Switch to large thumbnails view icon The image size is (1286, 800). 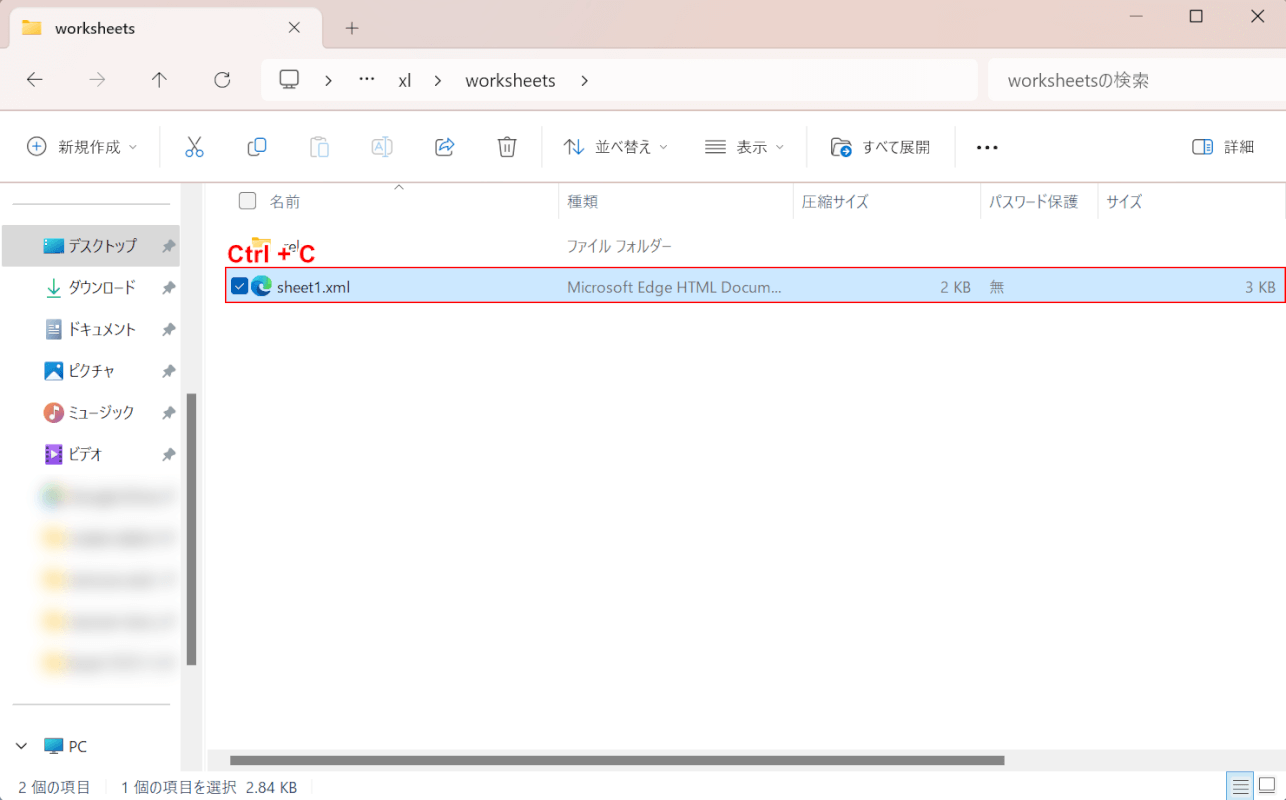coord(1266,786)
